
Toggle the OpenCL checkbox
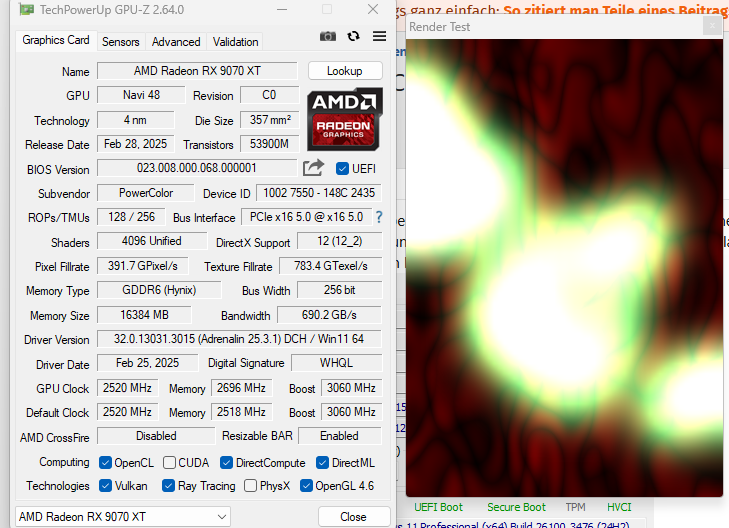pos(106,462)
